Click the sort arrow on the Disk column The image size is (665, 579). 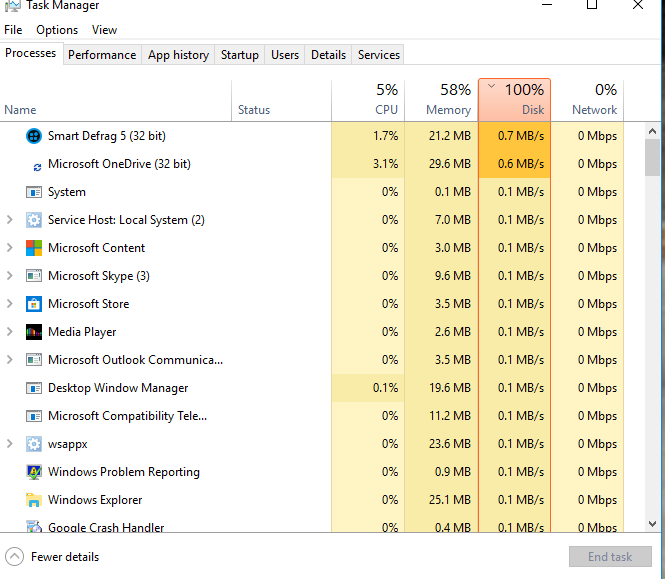point(491,86)
